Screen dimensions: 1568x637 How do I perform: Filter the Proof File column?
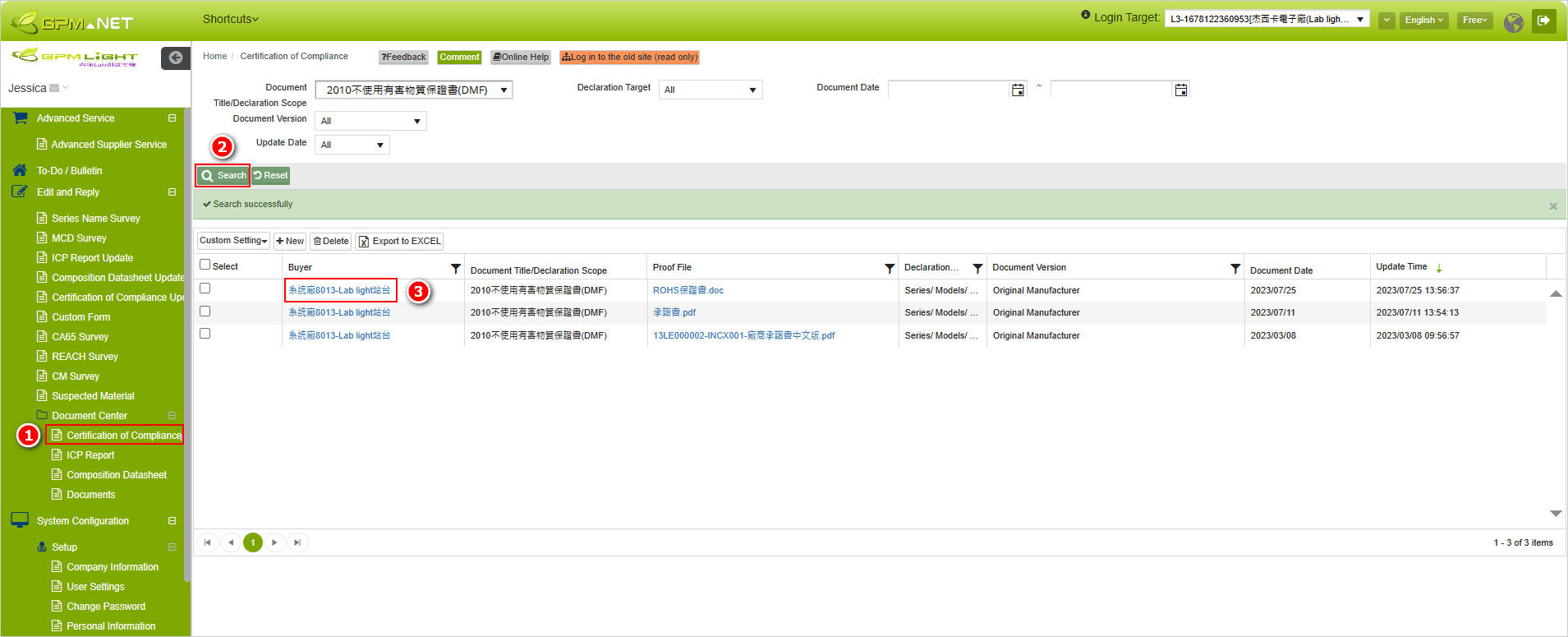point(890,268)
